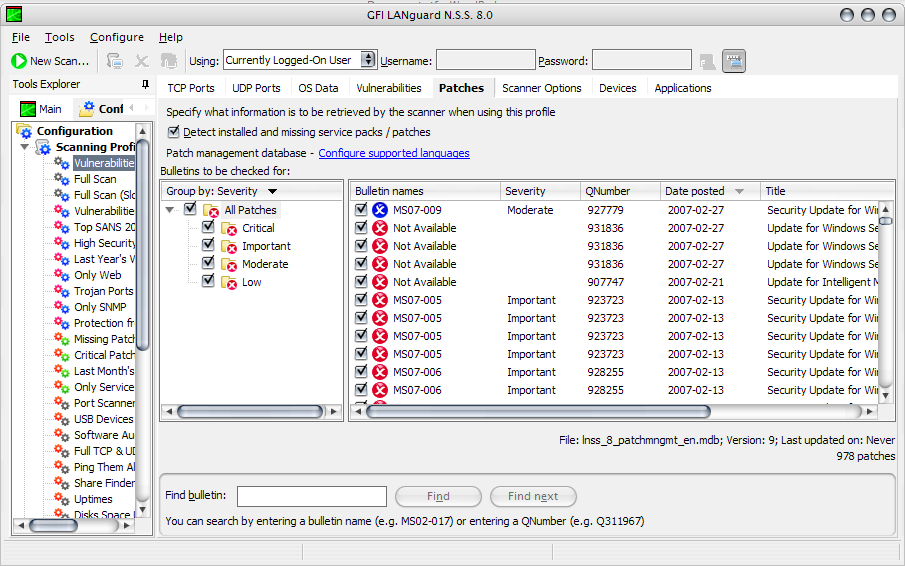The image size is (905, 566).
Task: Uncheck checkbox for QNumber 907747 bulletin
Action: 361,281
